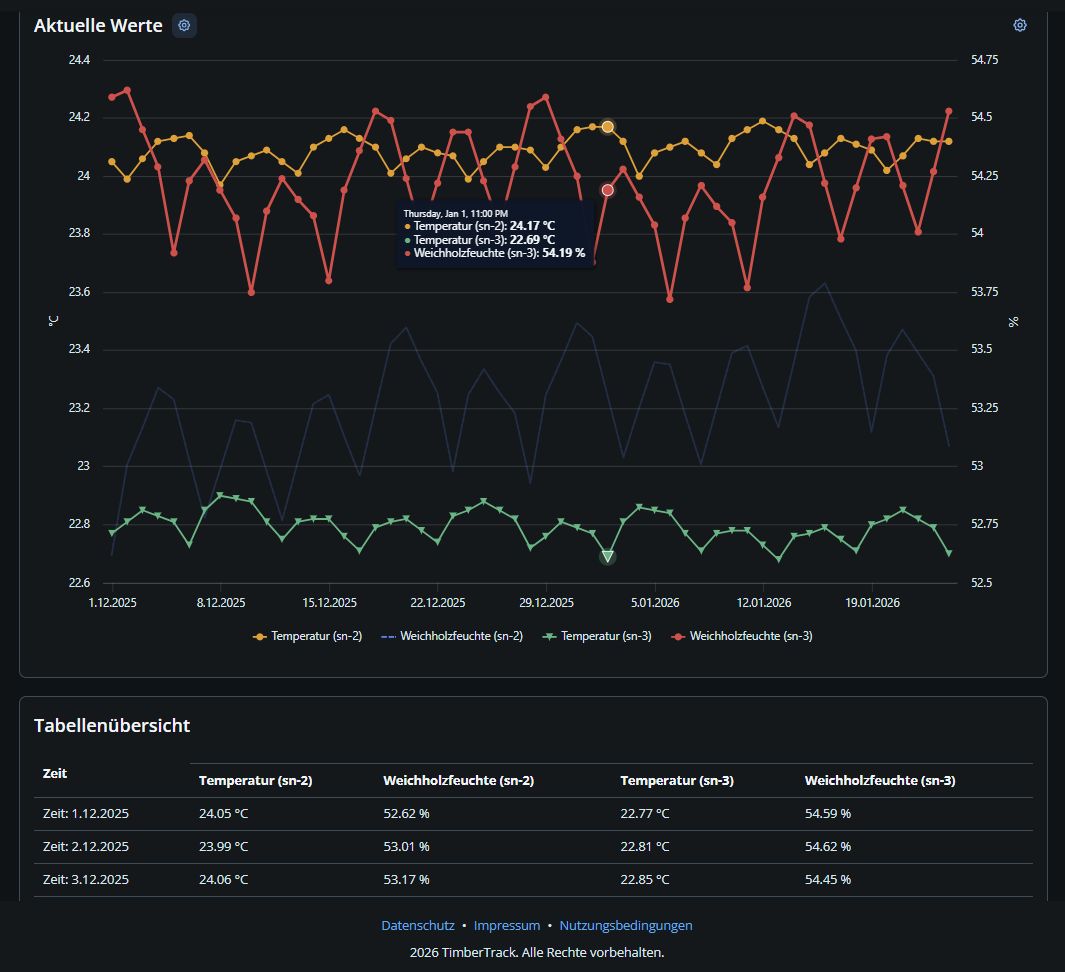This screenshot has width=1065, height=972.
Task: Click the Weichholzfeuchte (sn-3) table column header
Action: 880,781
